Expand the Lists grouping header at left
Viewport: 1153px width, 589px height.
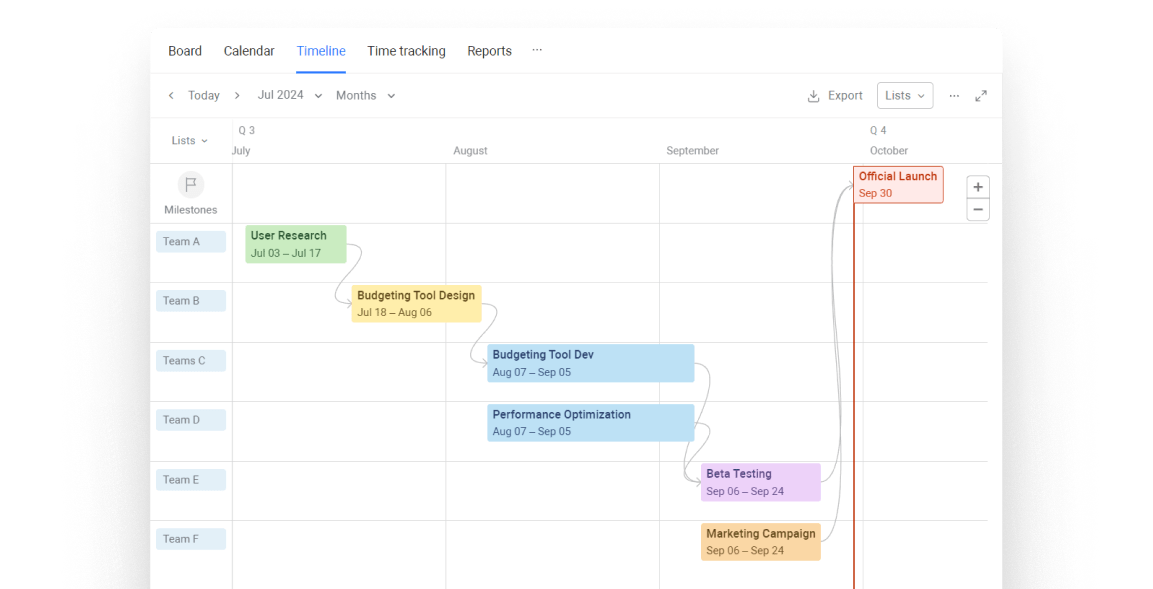click(x=189, y=141)
